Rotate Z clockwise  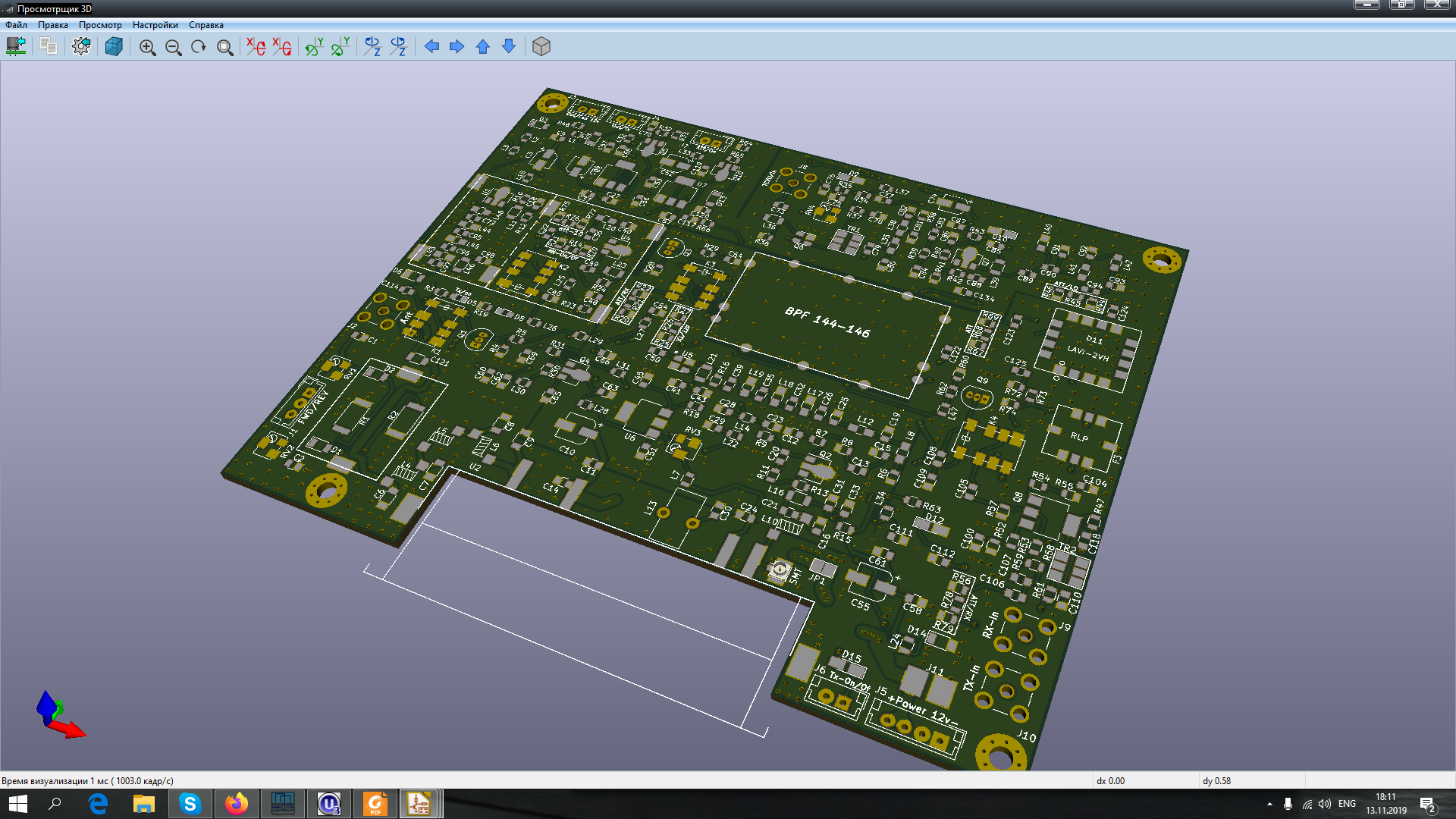(x=372, y=46)
